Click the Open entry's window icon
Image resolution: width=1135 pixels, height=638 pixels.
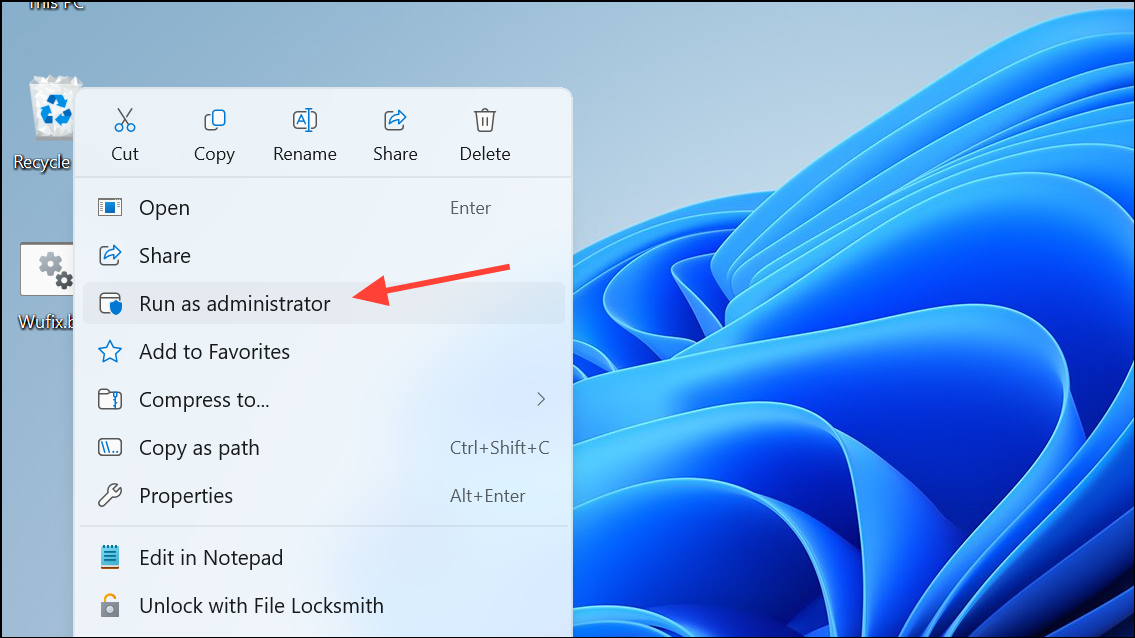coord(110,208)
